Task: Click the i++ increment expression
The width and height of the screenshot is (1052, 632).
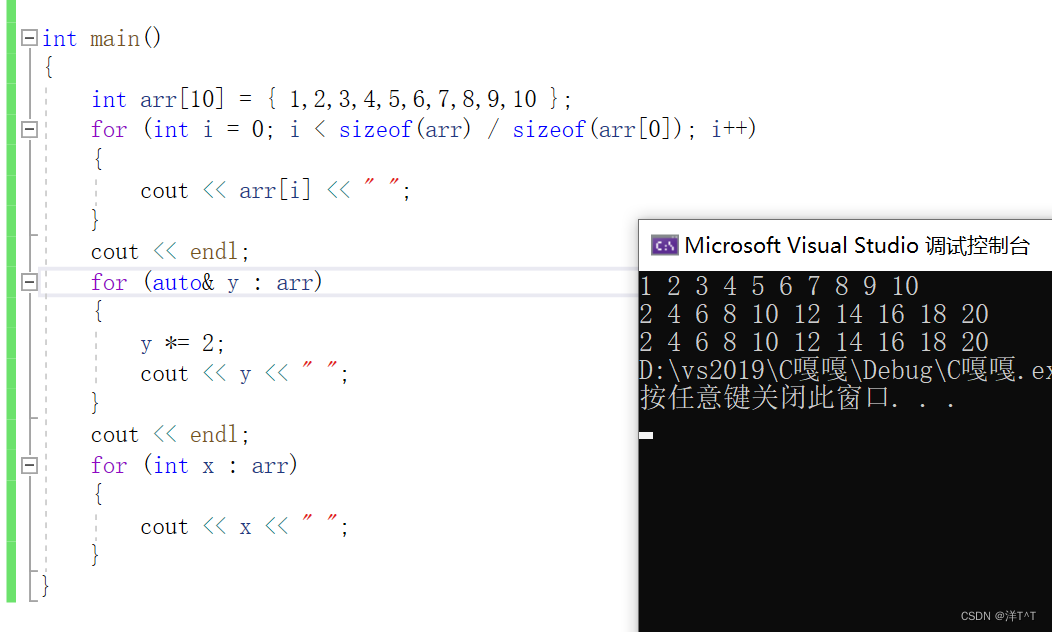Action: pos(734,129)
